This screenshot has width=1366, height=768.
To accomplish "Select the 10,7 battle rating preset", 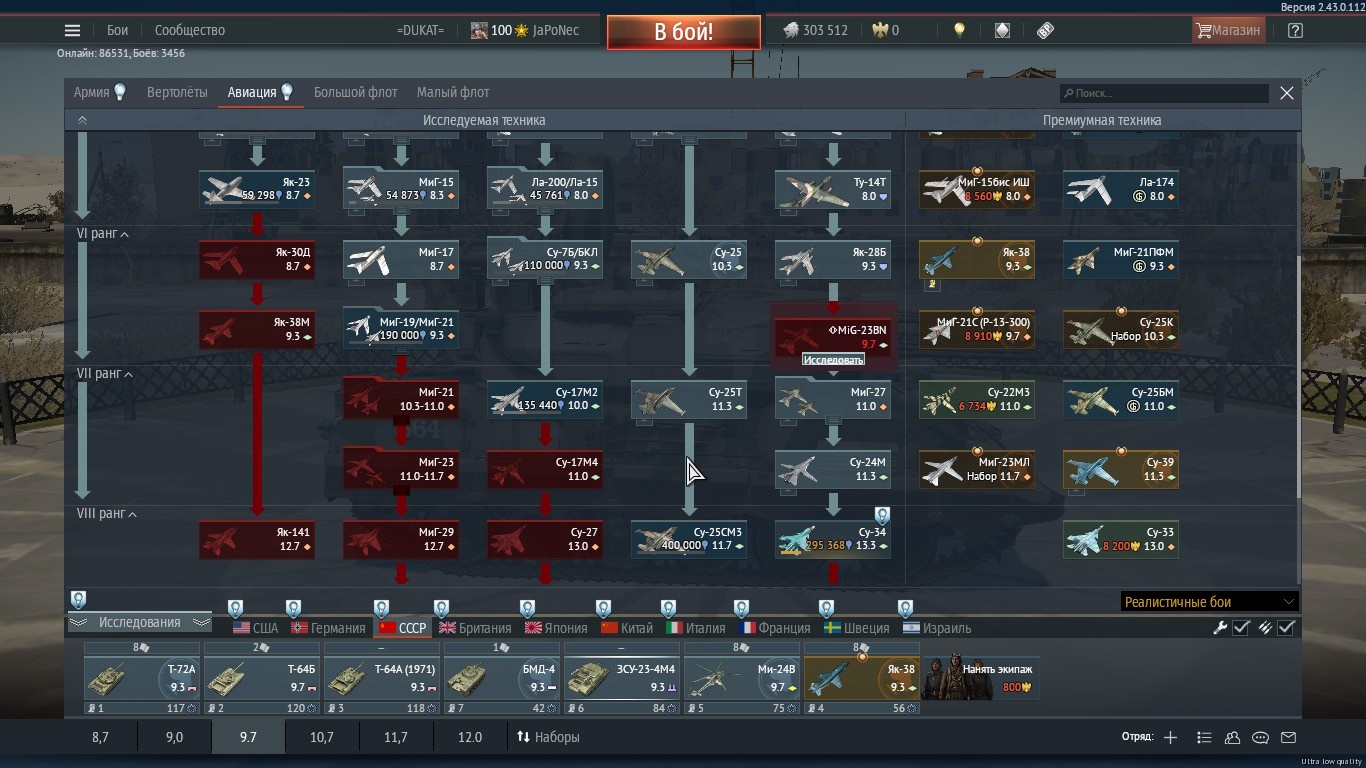I will 322,737.
